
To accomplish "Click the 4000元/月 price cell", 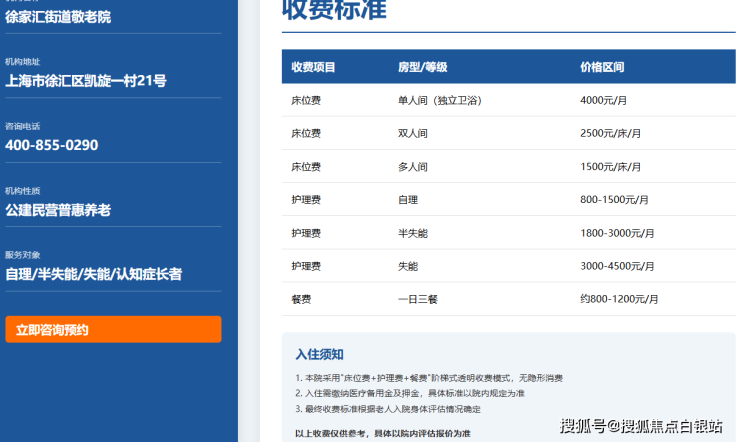I will 604,100.
